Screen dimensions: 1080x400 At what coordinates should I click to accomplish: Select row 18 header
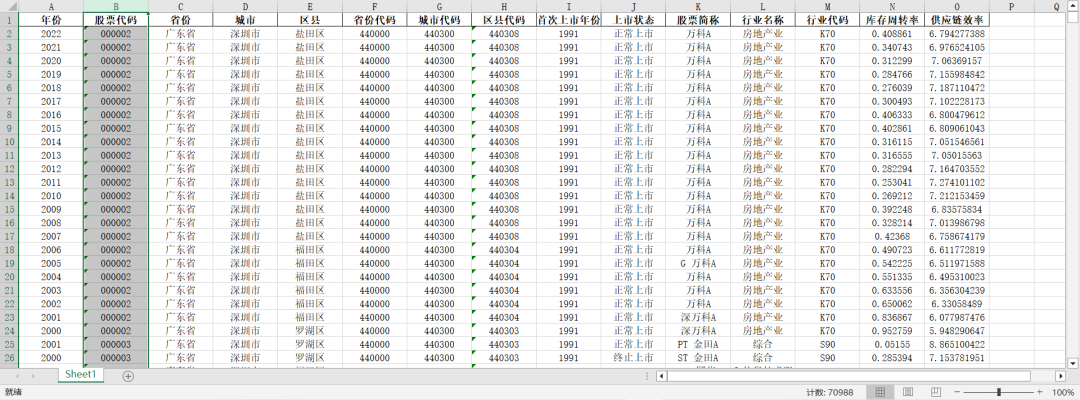[x=8, y=250]
